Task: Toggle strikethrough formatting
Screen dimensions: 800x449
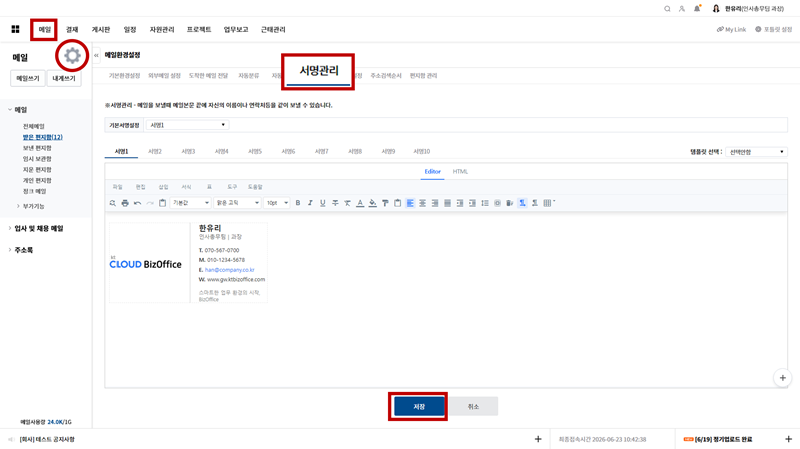Action: [335, 203]
